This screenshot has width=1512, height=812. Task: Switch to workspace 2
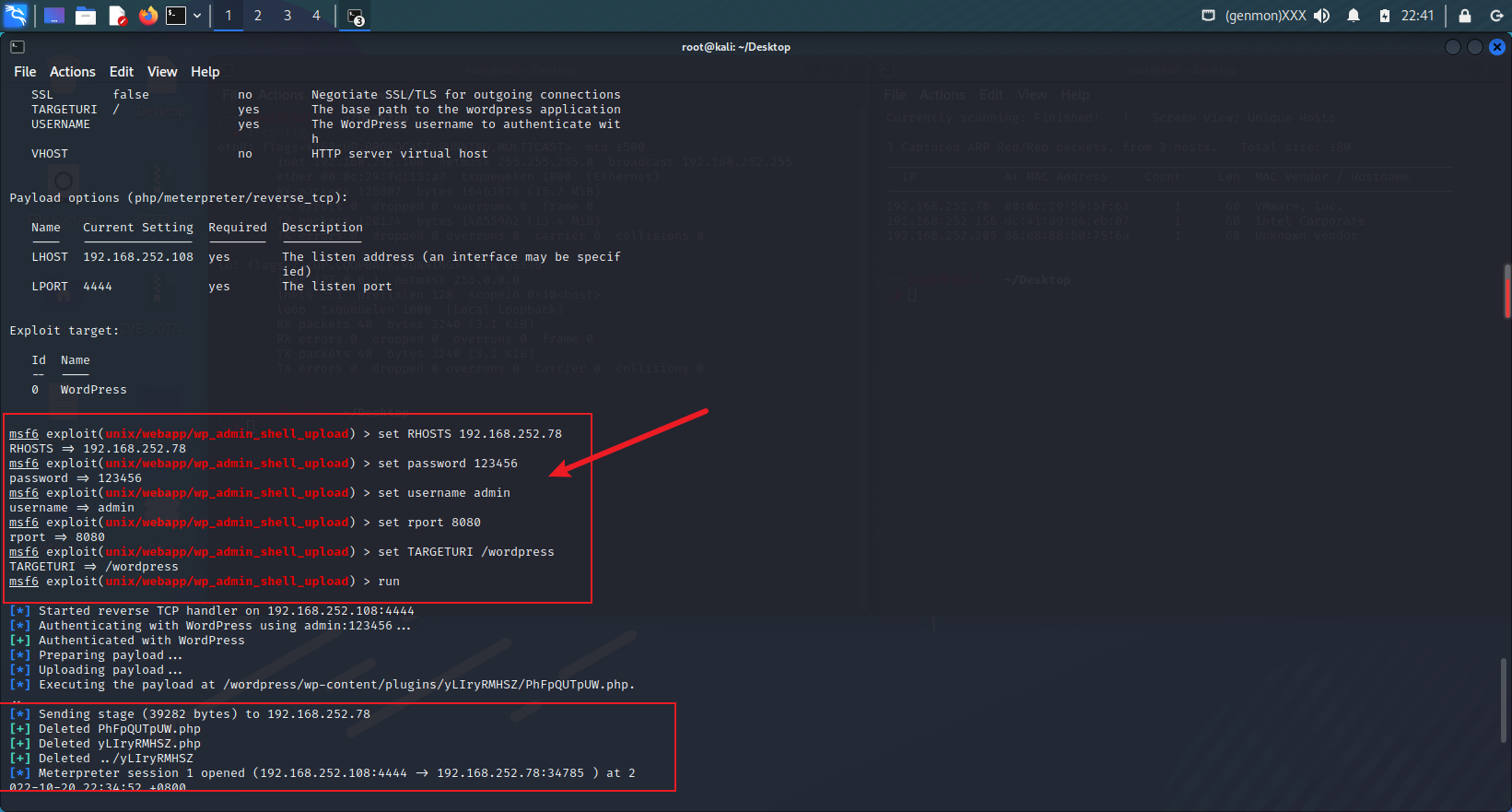pos(258,16)
